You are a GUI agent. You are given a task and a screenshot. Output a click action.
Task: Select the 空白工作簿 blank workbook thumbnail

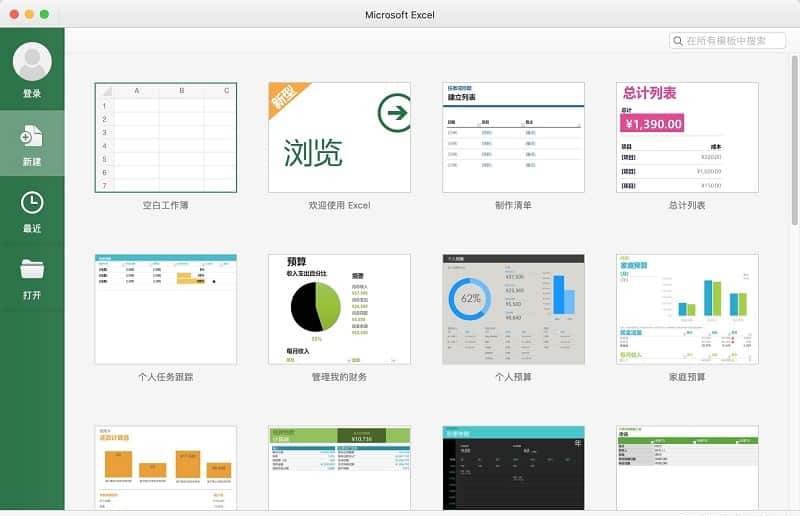[165, 137]
